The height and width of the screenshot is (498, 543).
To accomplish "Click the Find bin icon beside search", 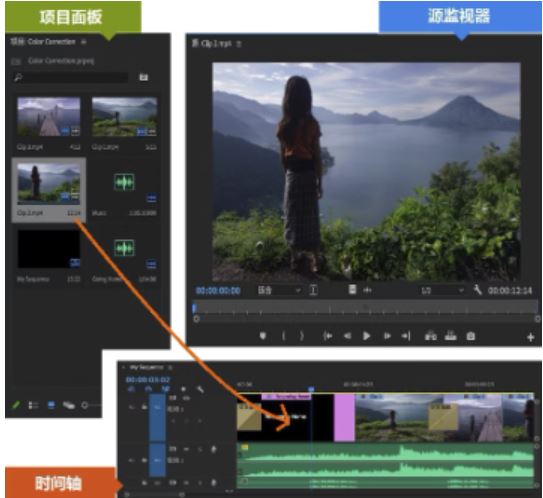I will click(x=143, y=77).
